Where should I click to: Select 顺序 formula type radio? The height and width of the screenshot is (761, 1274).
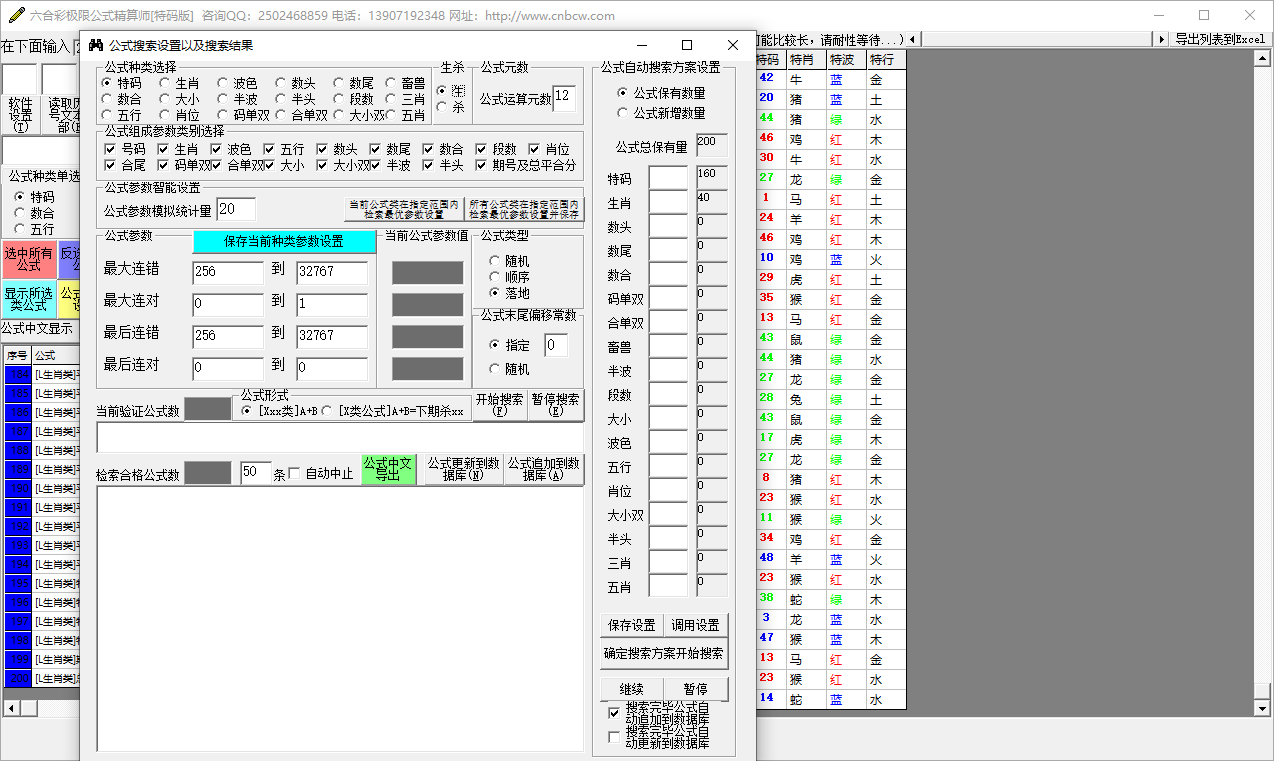click(495, 277)
